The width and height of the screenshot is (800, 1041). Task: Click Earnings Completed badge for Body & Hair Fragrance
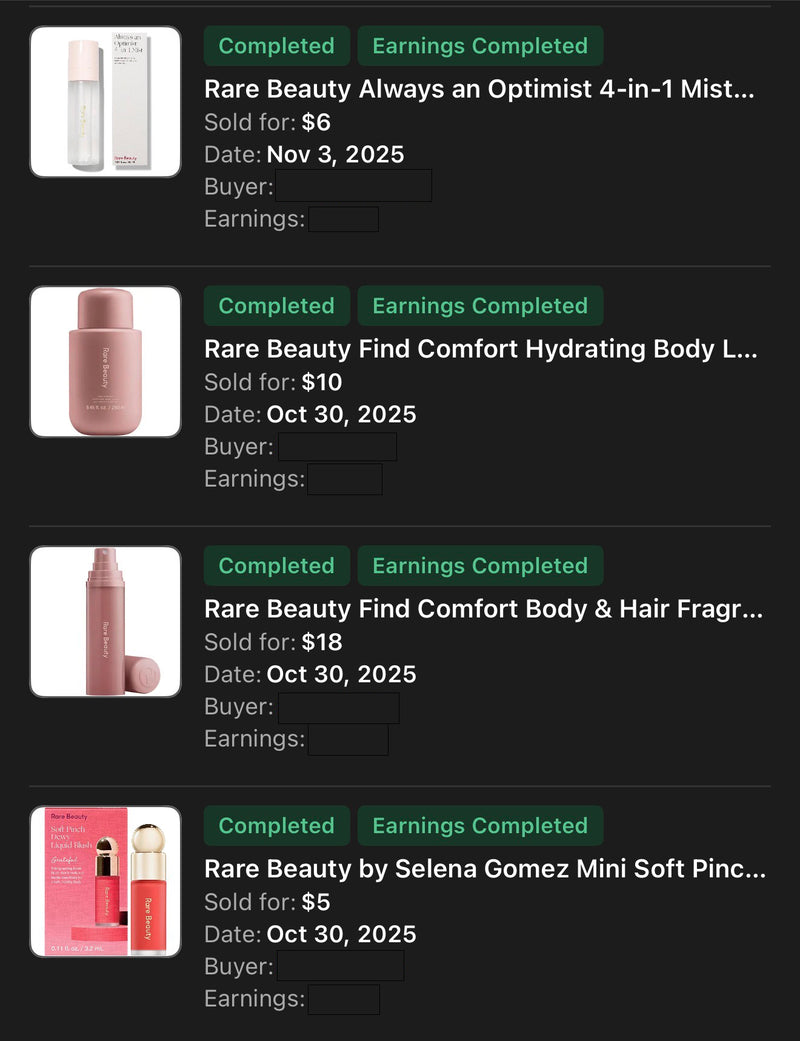tap(480, 566)
